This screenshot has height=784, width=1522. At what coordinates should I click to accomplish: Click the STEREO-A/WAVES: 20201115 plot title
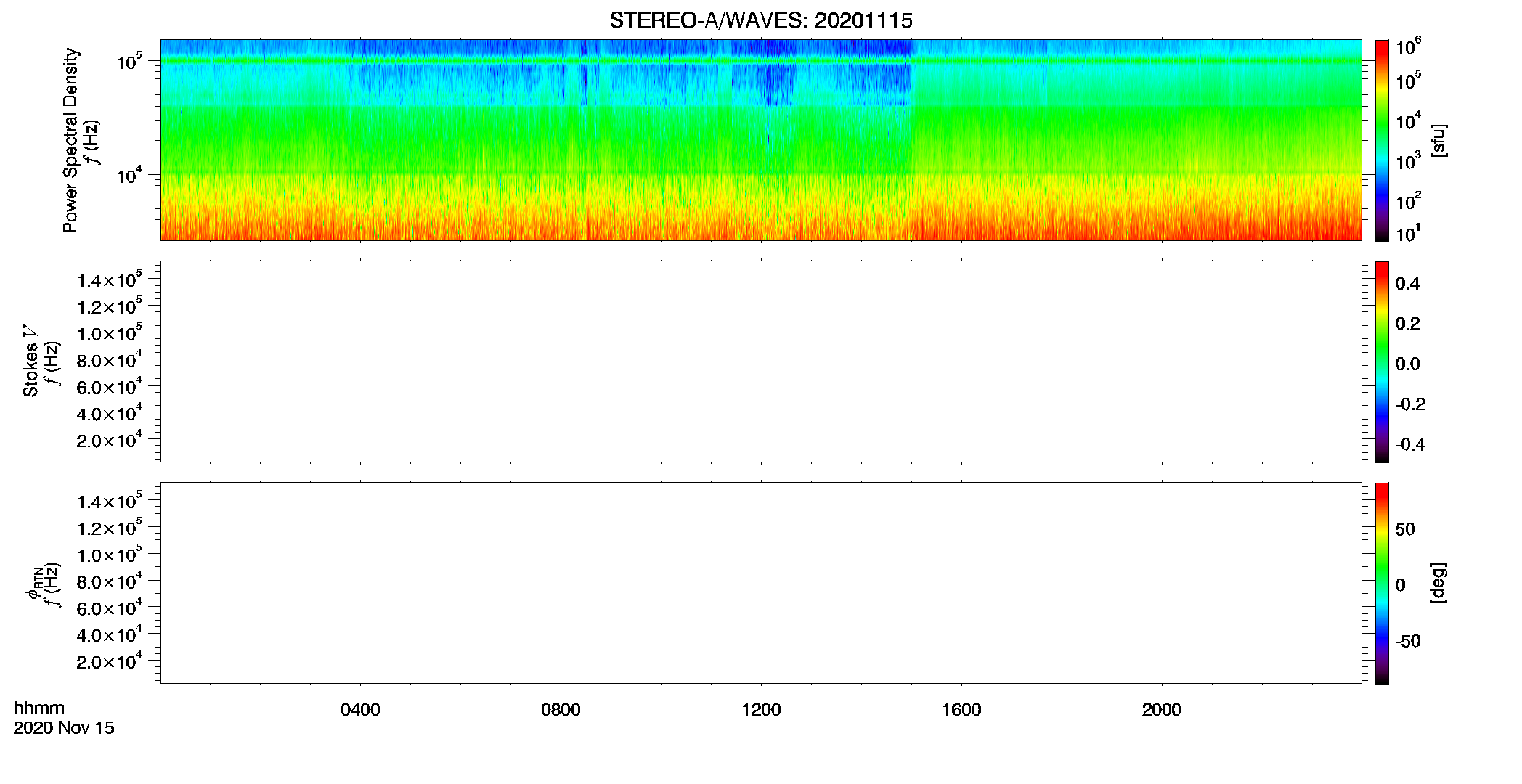(760, 21)
